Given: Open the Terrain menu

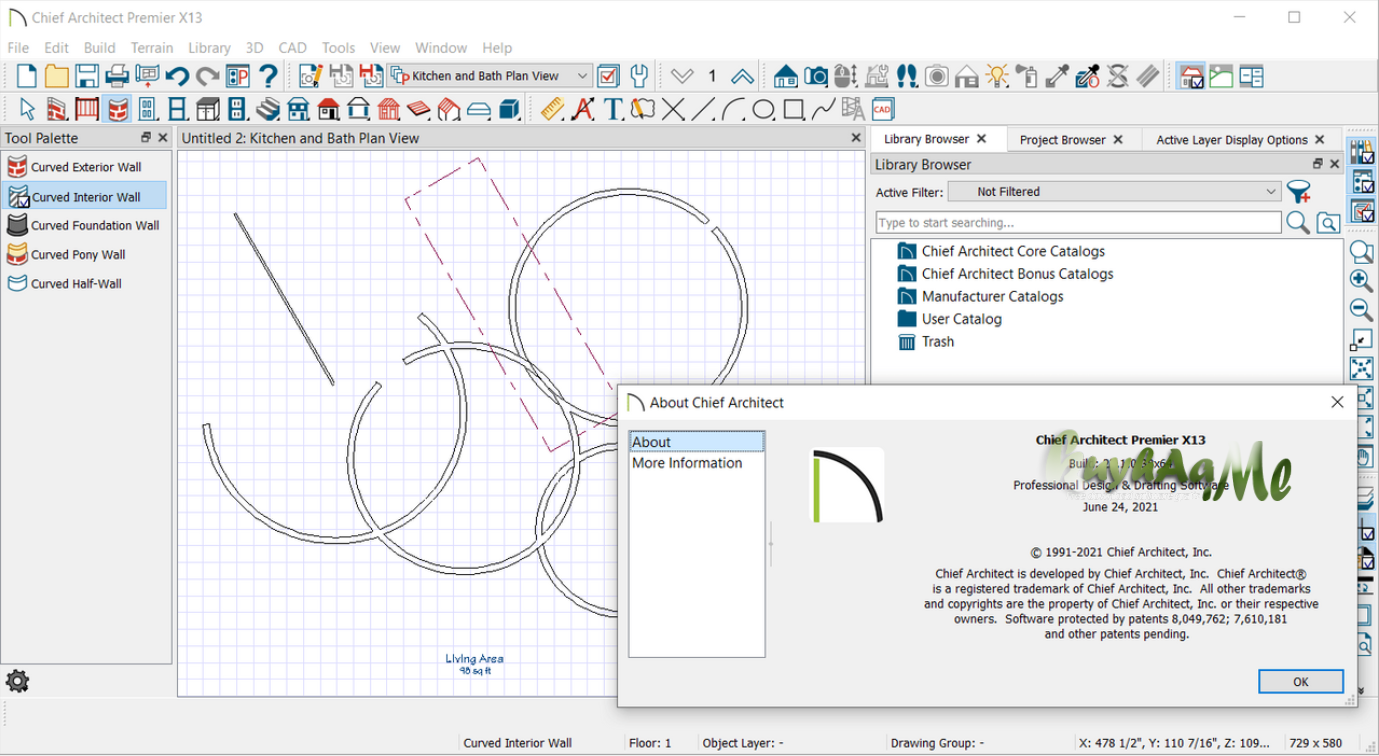Looking at the screenshot, I should click(x=152, y=47).
